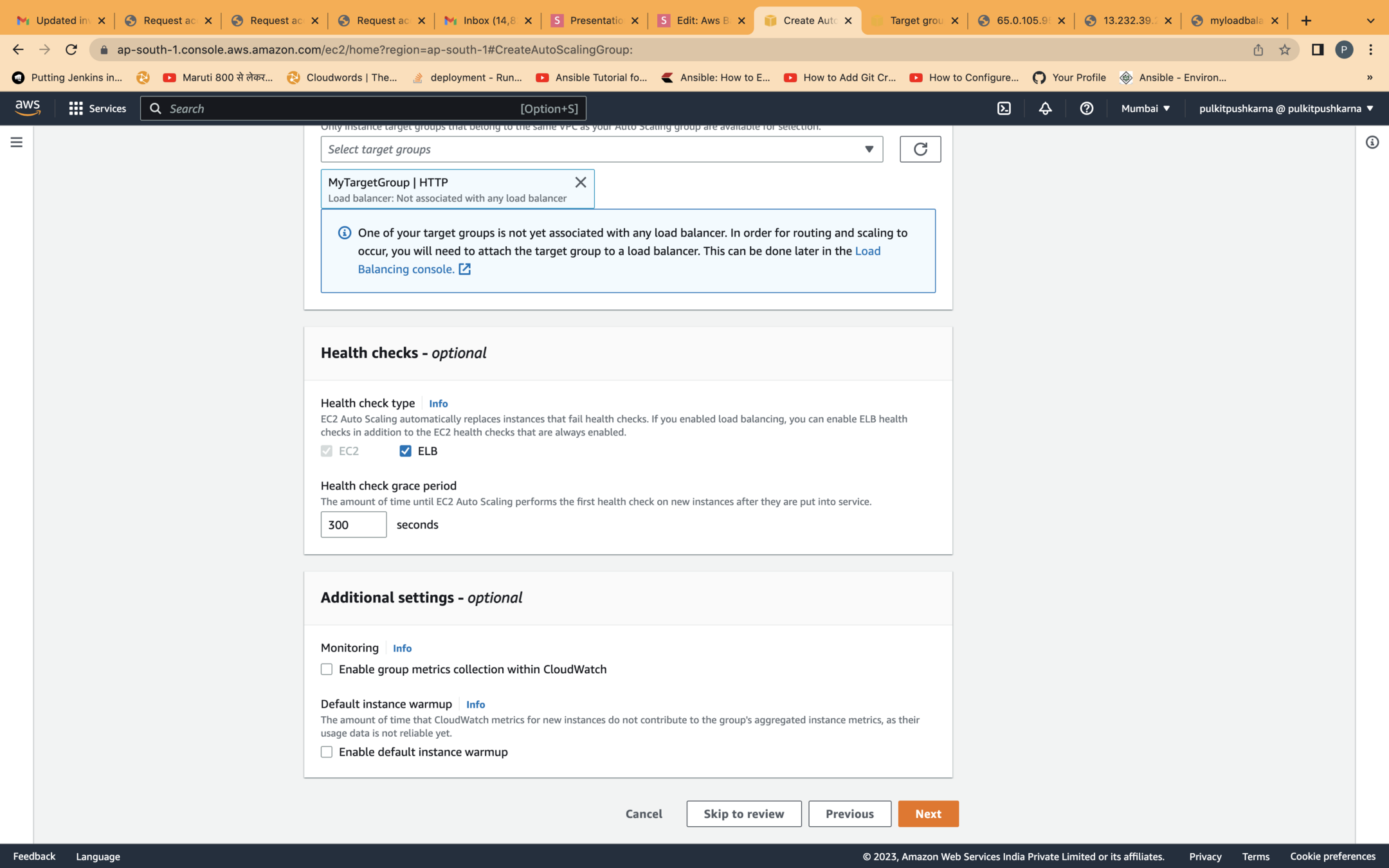Switch to the Inbox Gmail browser tab
This screenshot has width=1389, height=868.
tap(487, 21)
